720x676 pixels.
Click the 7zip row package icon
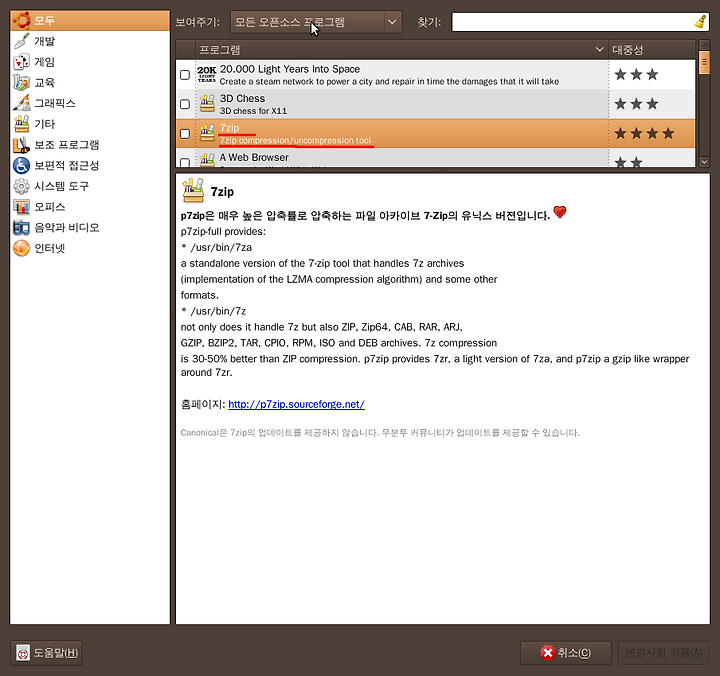(x=207, y=133)
